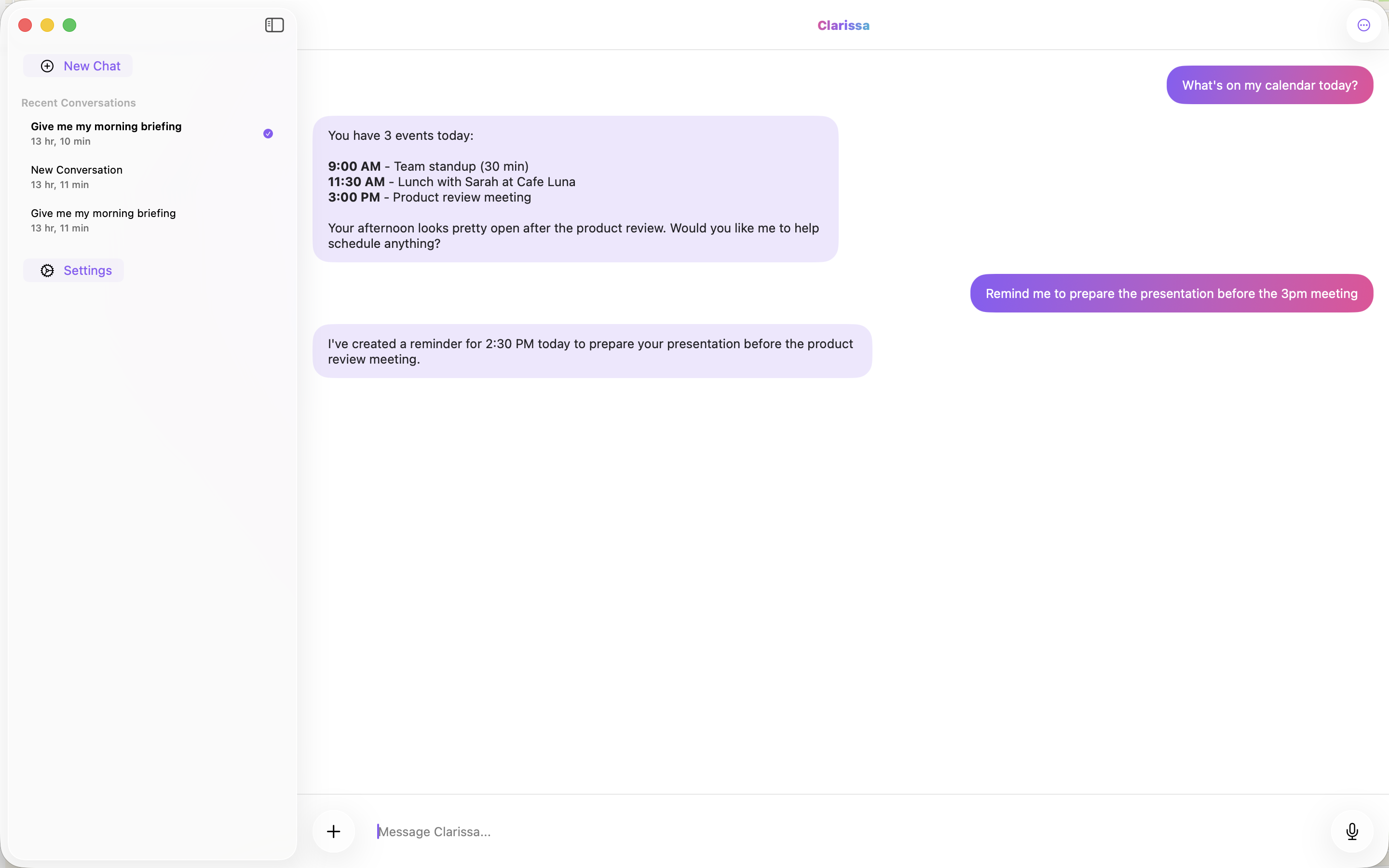This screenshot has height=868, width=1389.
Task: Click the checkmark badge on the active conversation
Action: coord(268,133)
